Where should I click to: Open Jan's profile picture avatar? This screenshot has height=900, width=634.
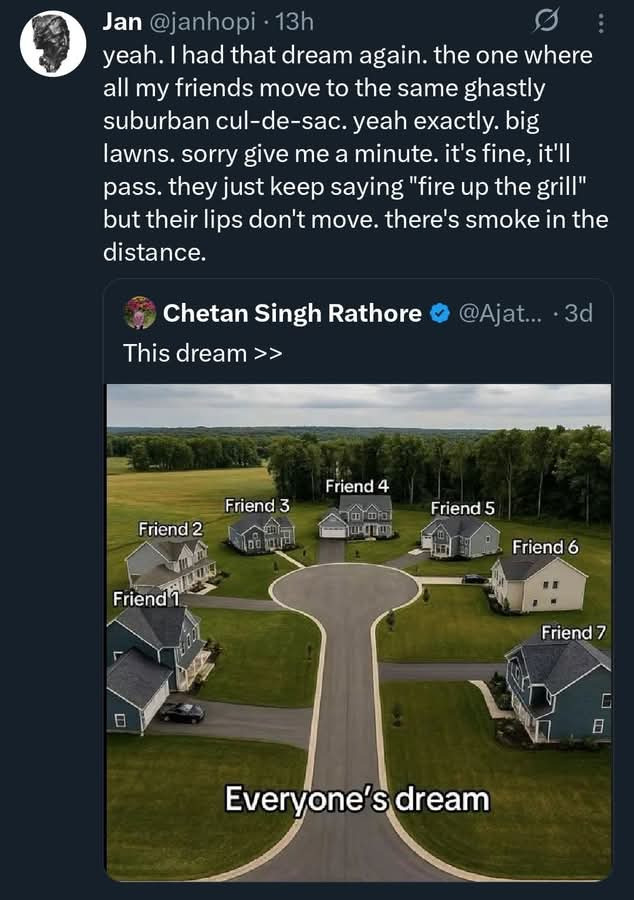tap(53, 44)
